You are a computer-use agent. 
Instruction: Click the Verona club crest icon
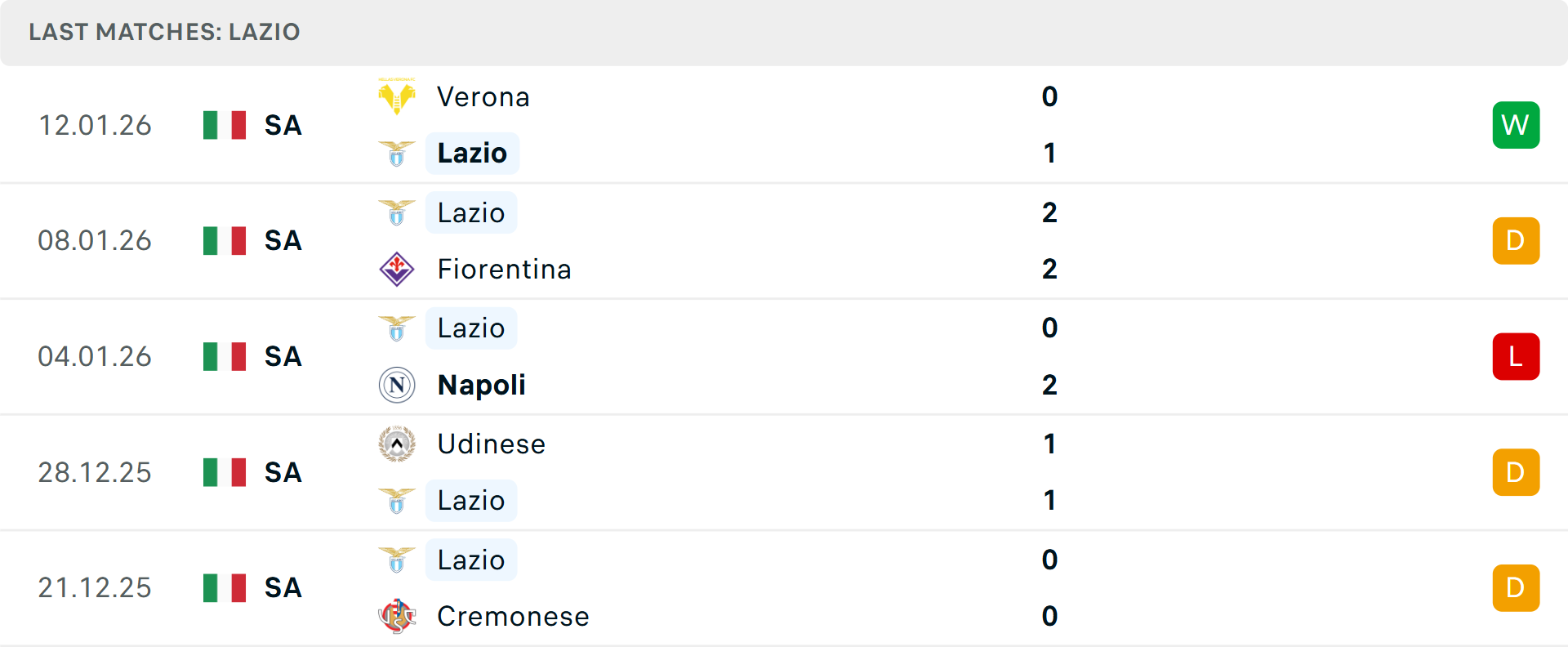click(x=397, y=96)
